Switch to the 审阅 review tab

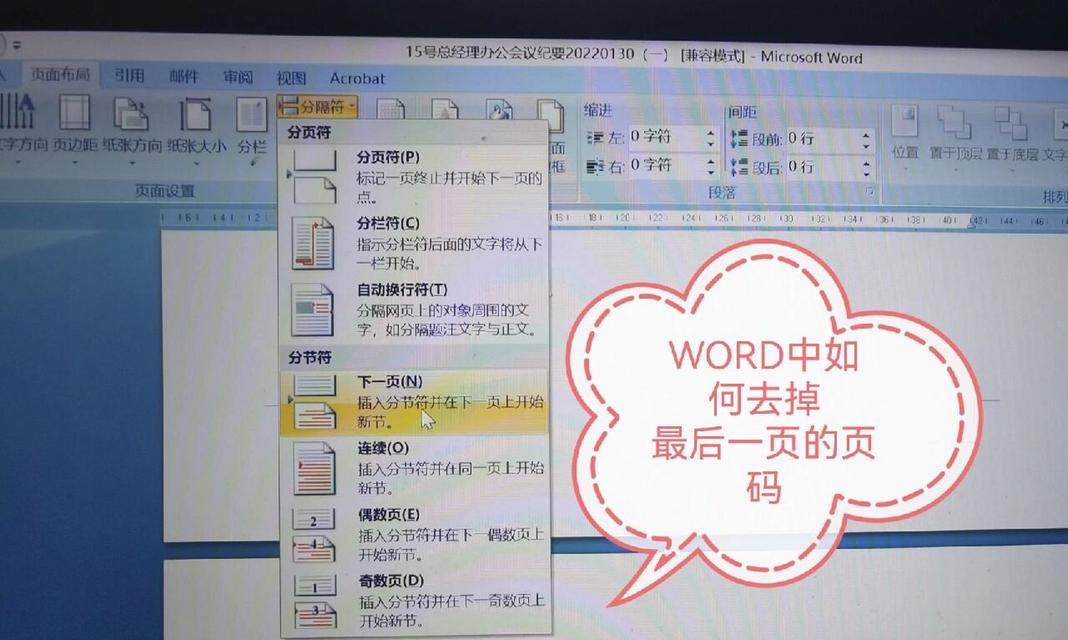[238, 77]
